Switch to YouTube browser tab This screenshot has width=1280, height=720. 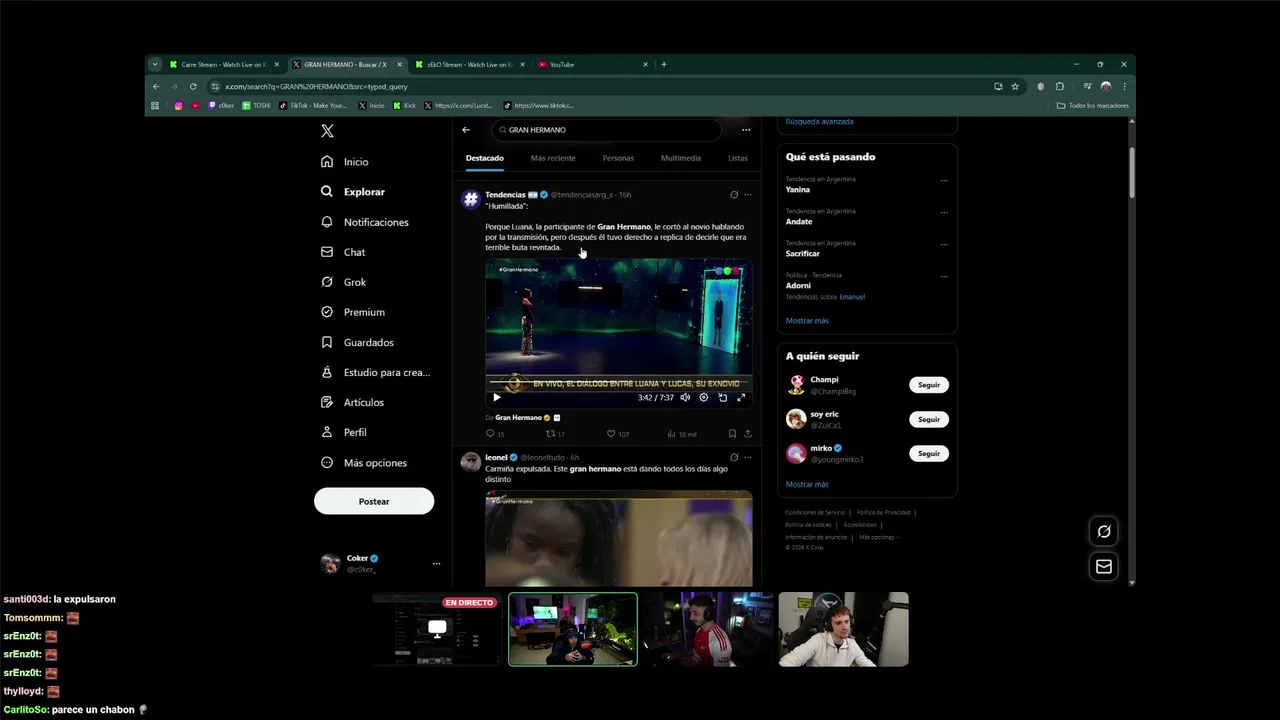click(x=592, y=65)
